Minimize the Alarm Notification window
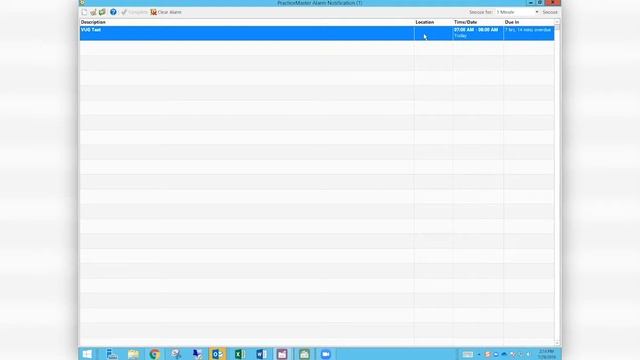Screen dimensions: 640x360 point(531,2)
